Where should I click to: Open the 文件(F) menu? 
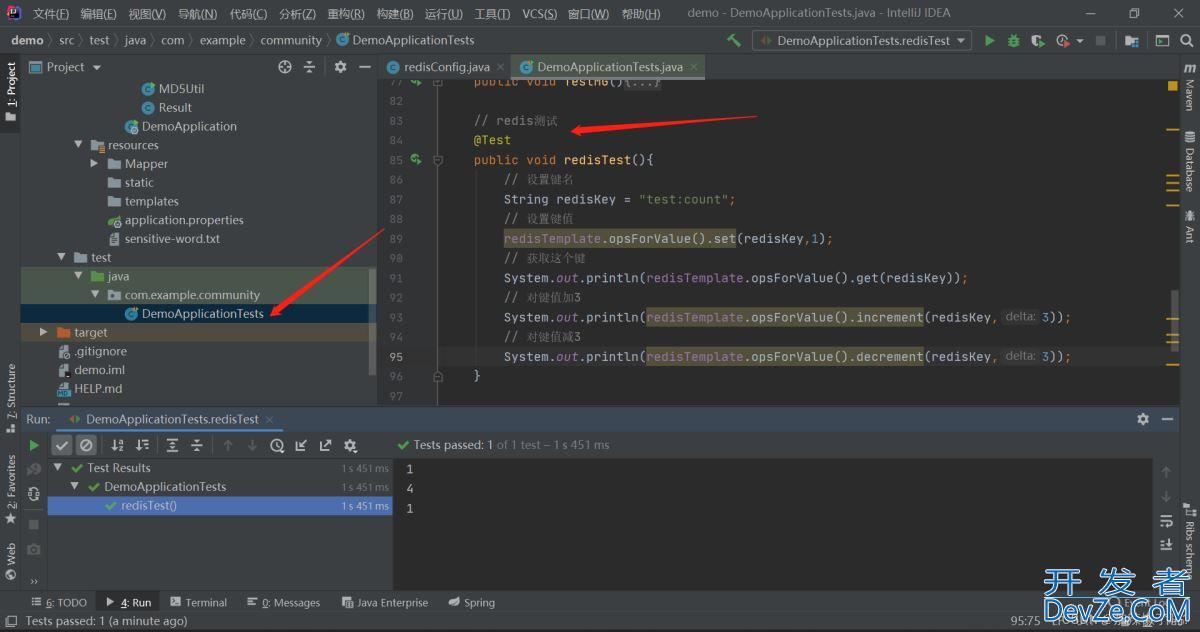click(x=51, y=14)
